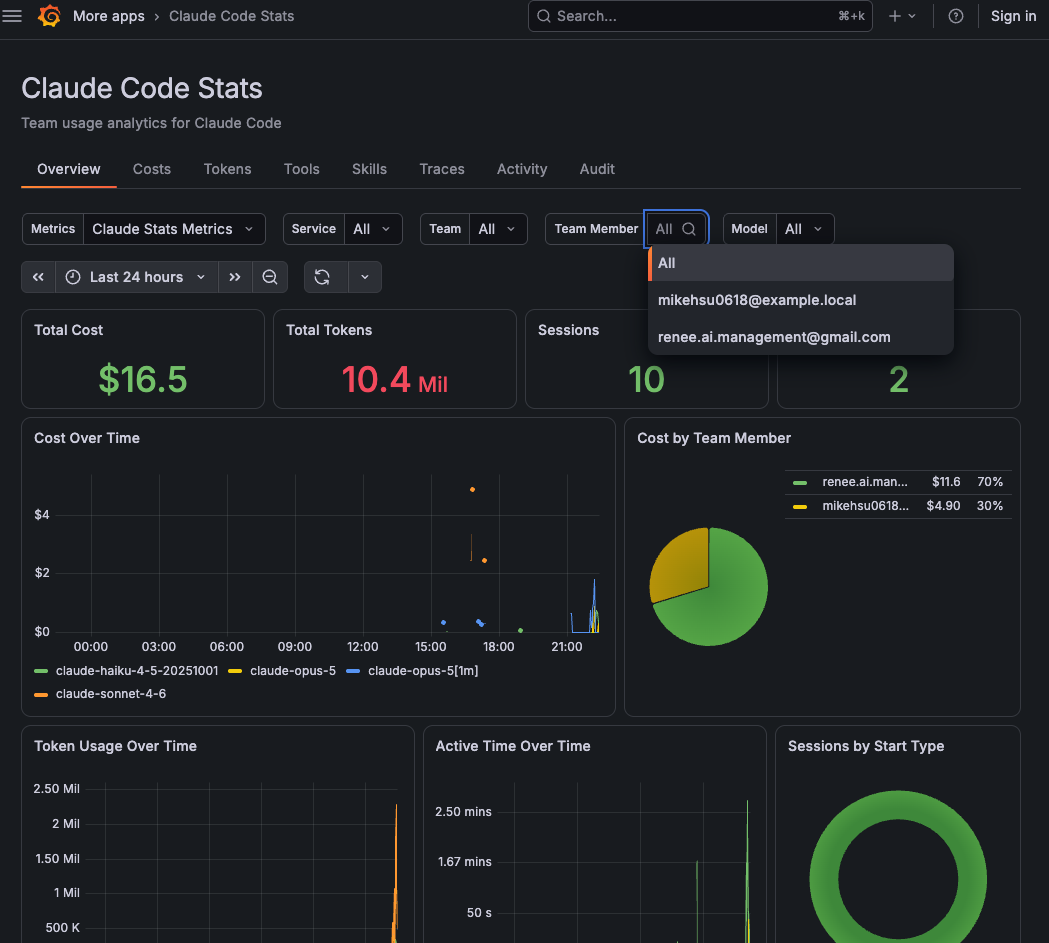1049x943 pixels.
Task: Click yellow color swatch for mikehsu0618...
Action: coord(799,507)
